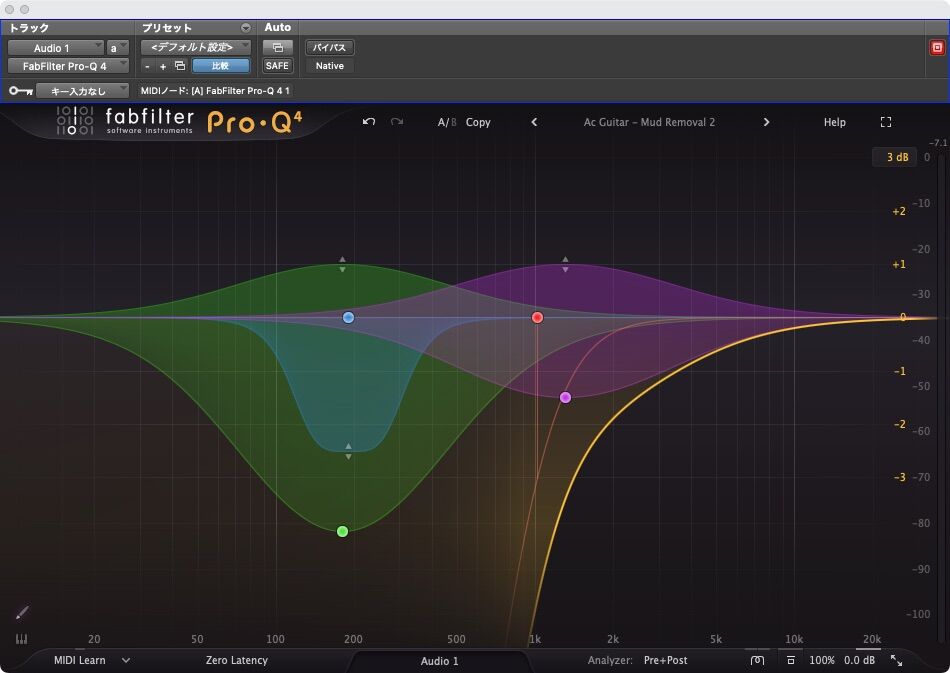Toggle the collision/freeze icon beside 100%
Screen dimensions: 950x673
tap(791, 660)
